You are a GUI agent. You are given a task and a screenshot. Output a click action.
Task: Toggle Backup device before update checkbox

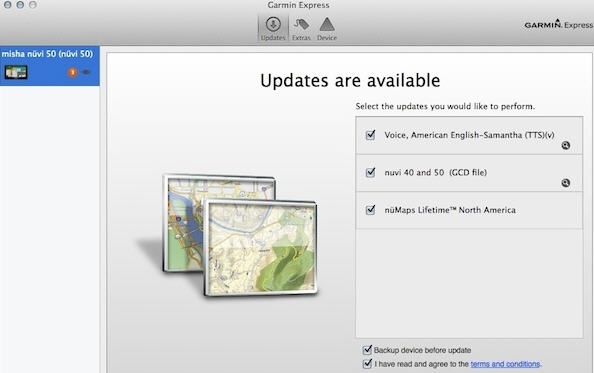point(367,350)
